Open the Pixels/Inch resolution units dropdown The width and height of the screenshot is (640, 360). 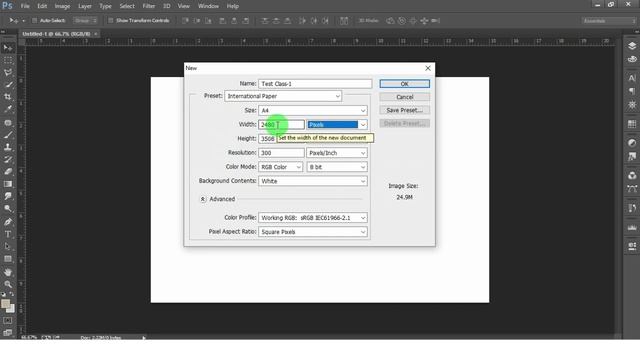(337, 153)
